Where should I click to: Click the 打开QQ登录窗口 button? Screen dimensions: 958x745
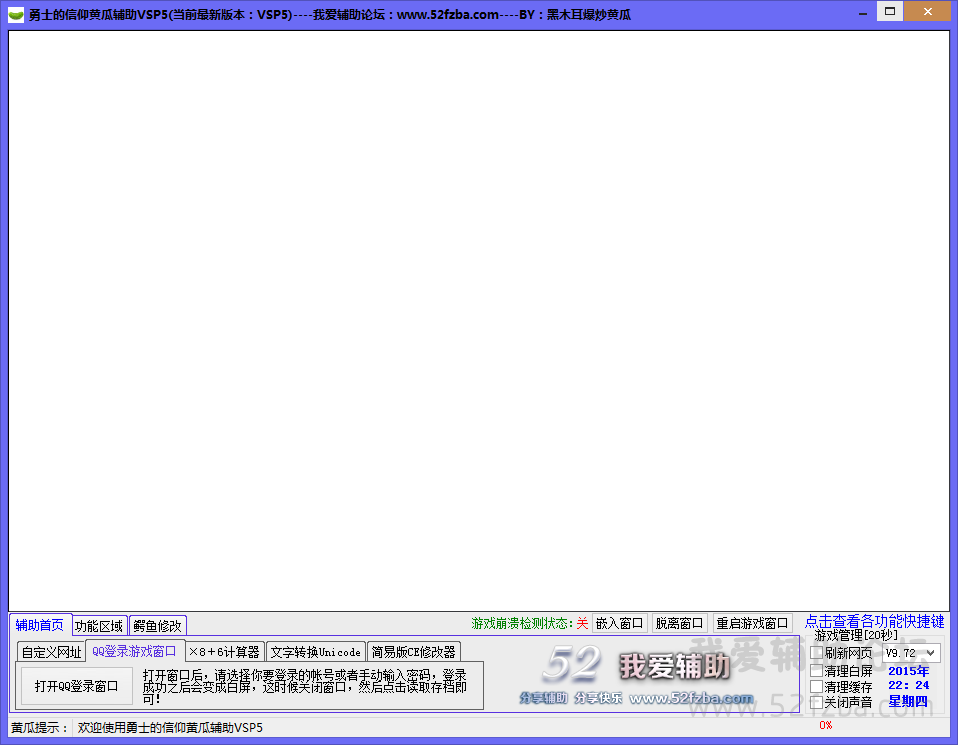pyautogui.click(x=76, y=686)
